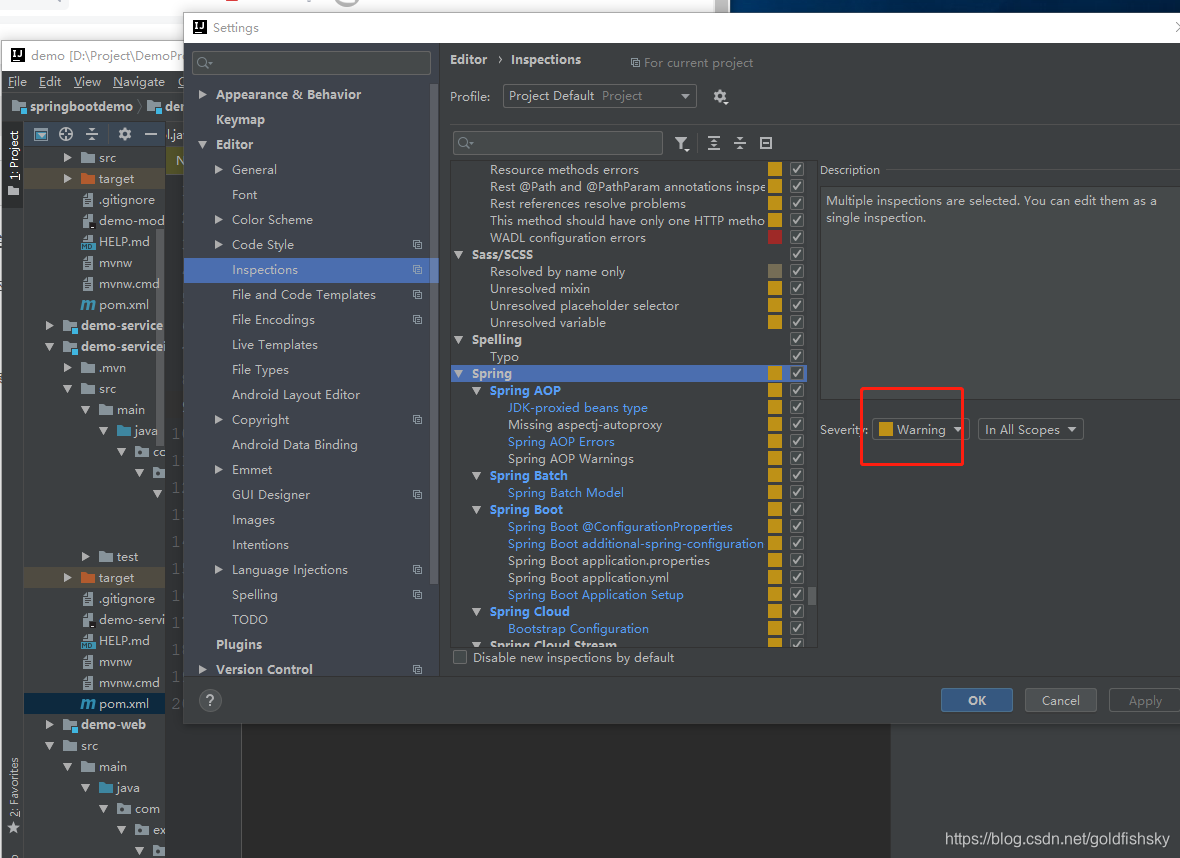Click the OK button

976,700
